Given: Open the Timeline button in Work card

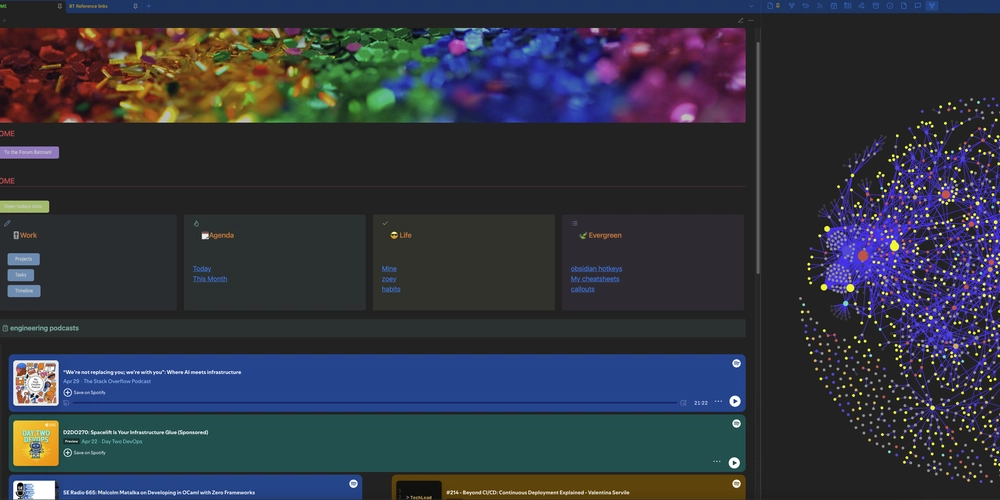Looking at the screenshot, I should tap(24, 291).
